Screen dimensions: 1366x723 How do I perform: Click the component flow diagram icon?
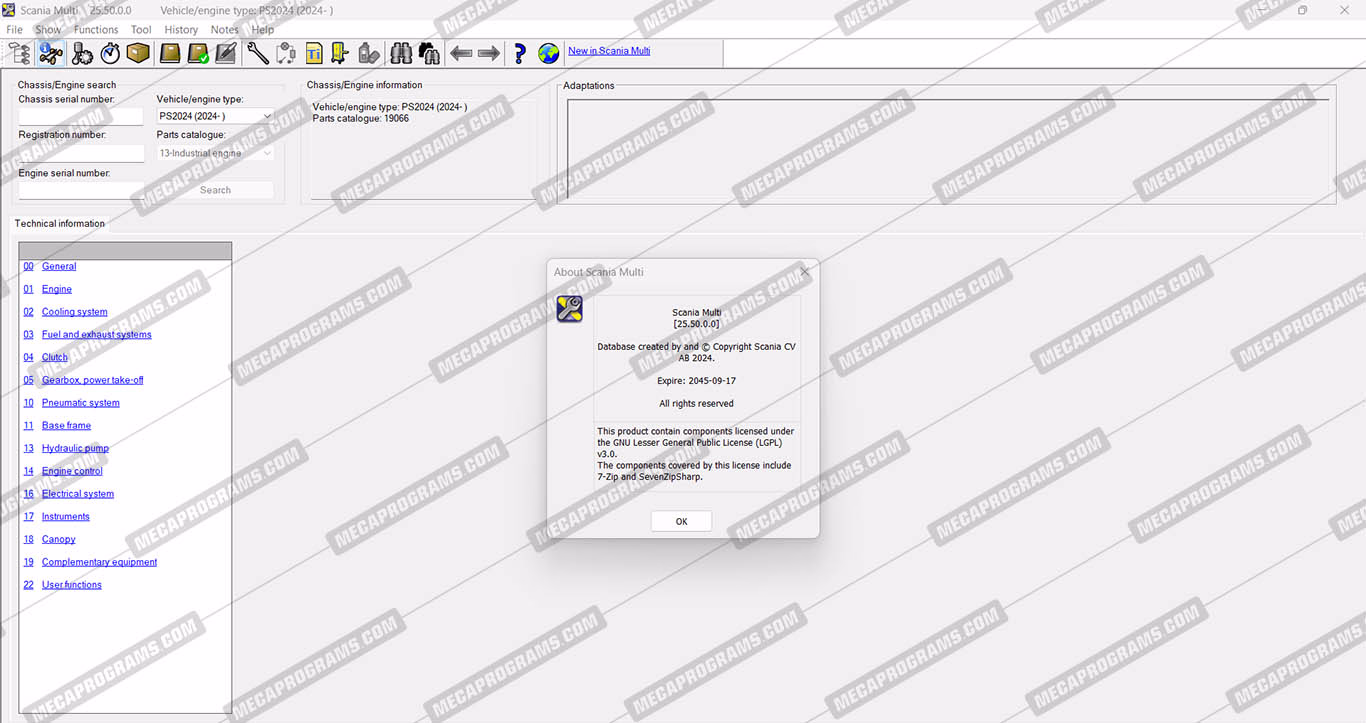[x=286, y=53]
